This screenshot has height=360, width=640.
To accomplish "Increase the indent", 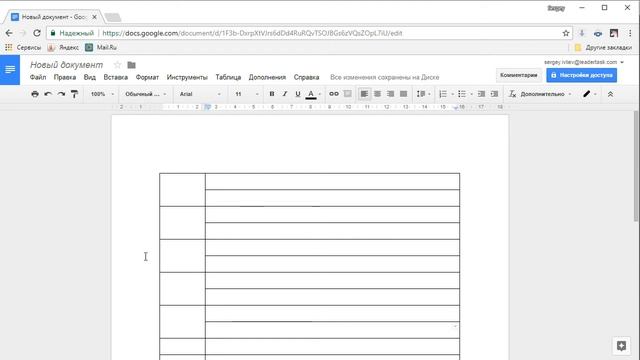I will coord(495,94).
